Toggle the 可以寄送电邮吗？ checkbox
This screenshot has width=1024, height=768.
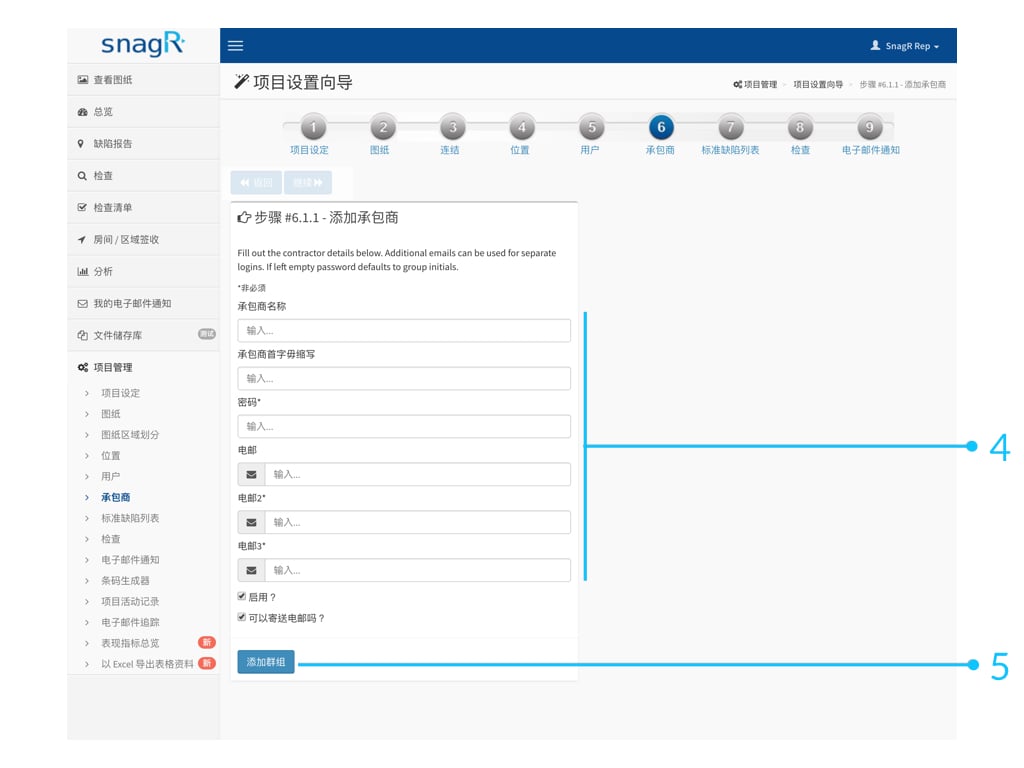[x=242, y=617]
